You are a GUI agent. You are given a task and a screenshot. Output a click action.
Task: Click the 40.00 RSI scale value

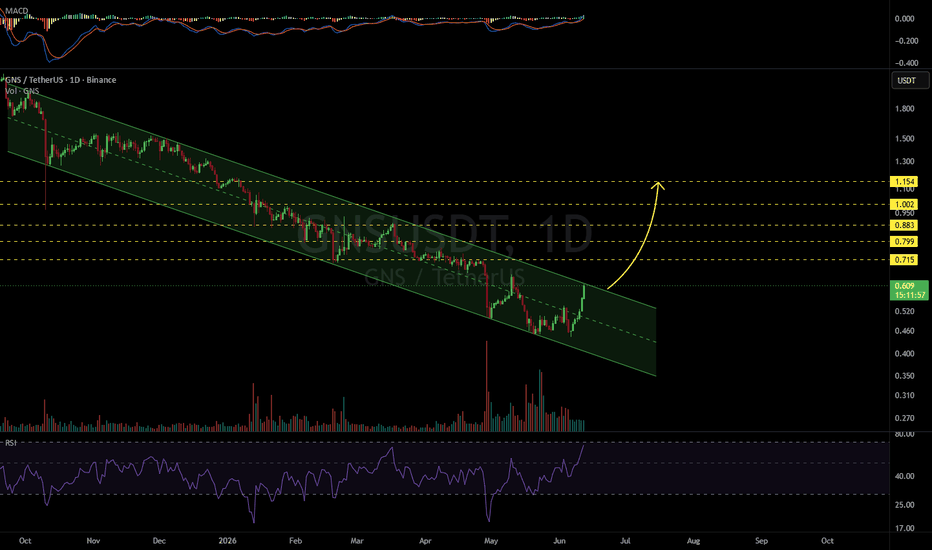tap(905, 476)
